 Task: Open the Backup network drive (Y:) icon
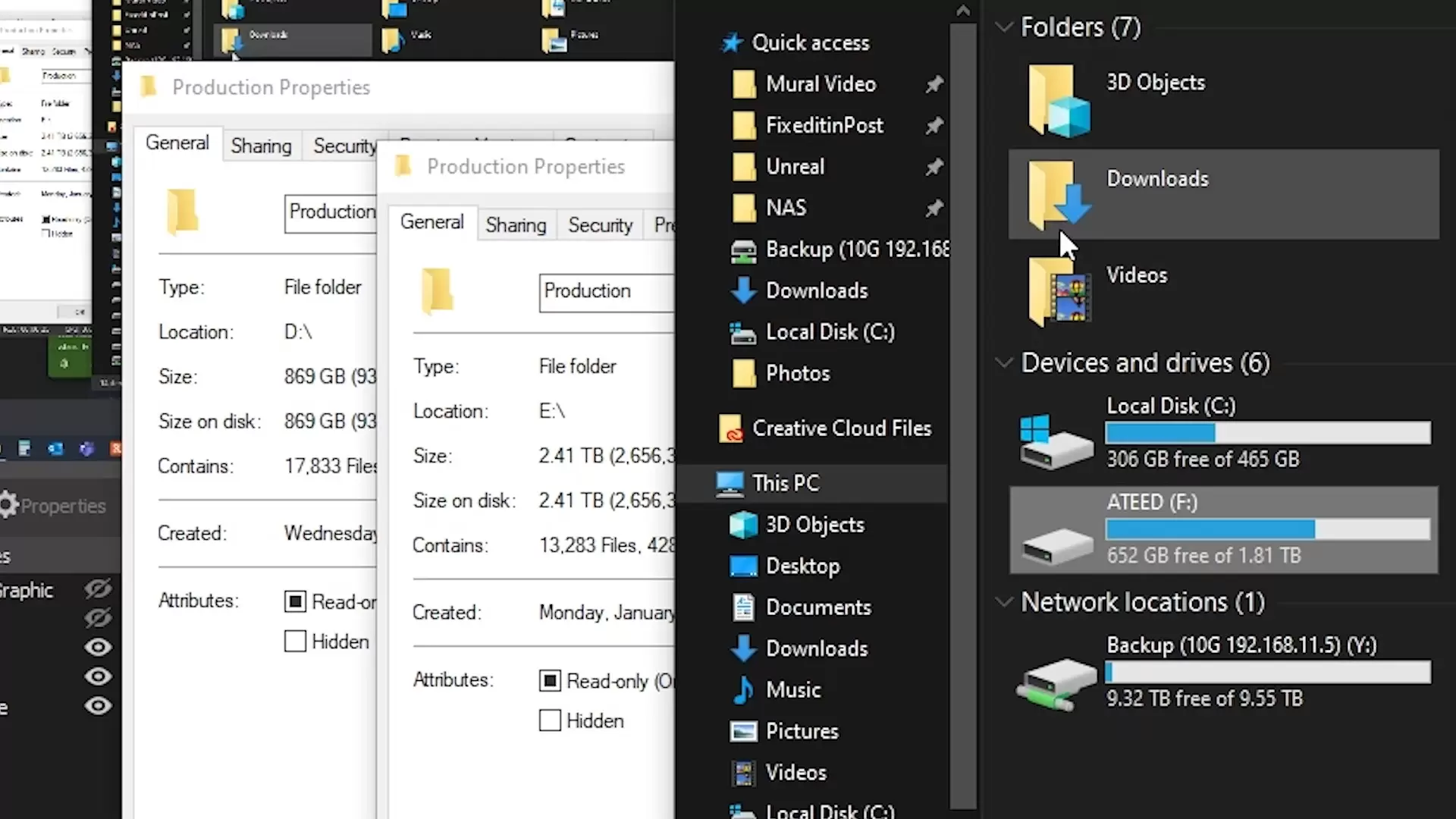(1056, 682)
